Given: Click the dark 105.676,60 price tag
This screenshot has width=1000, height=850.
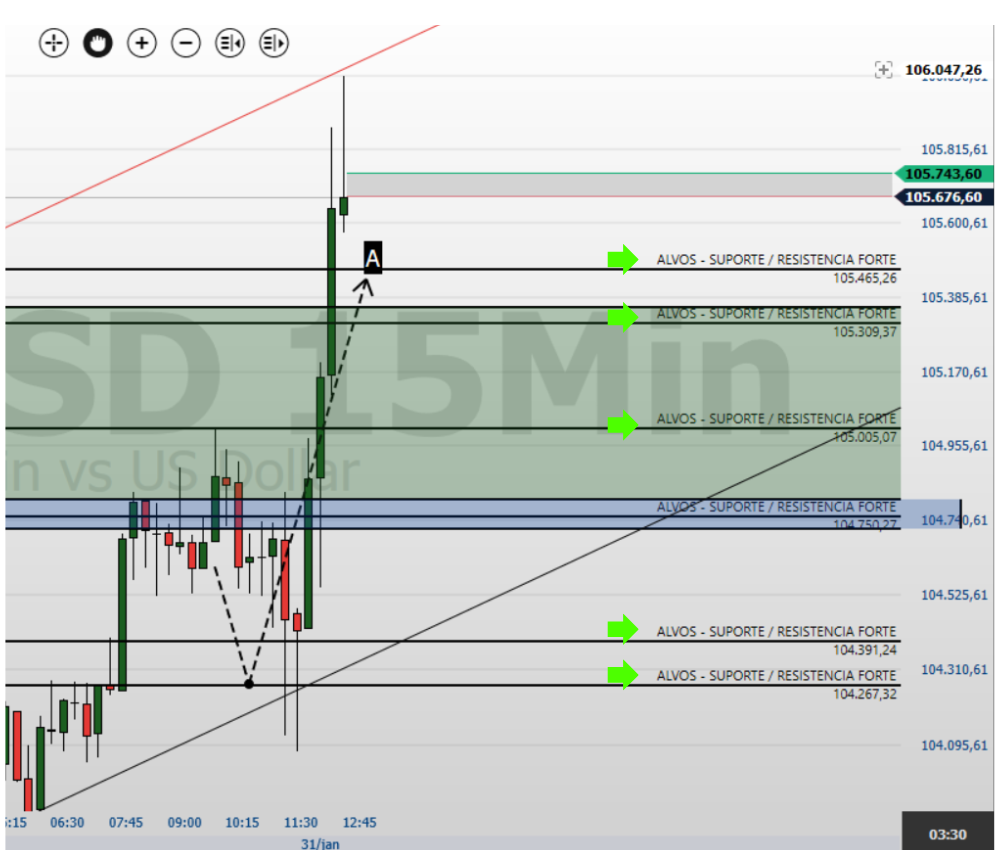Looking at the screenshot, I should point(944,197).
